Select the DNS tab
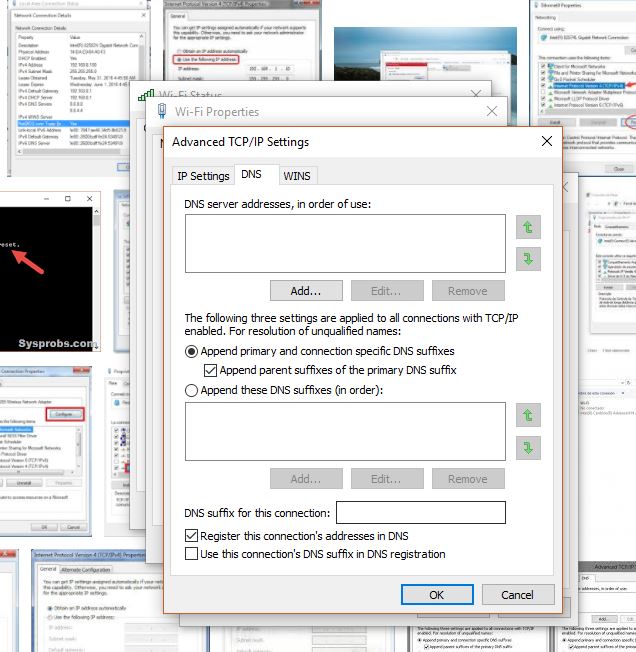 coord(251,174)
